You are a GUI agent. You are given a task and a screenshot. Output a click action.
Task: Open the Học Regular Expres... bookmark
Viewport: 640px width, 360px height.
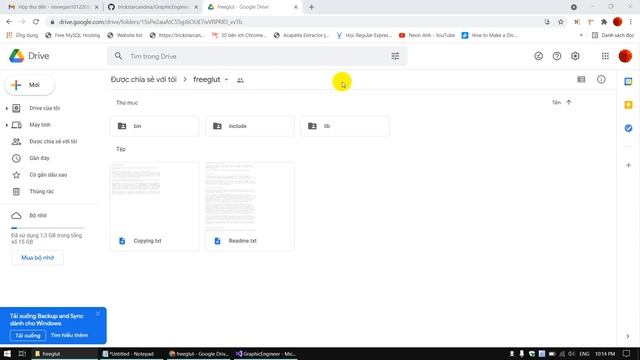(364, 36)
